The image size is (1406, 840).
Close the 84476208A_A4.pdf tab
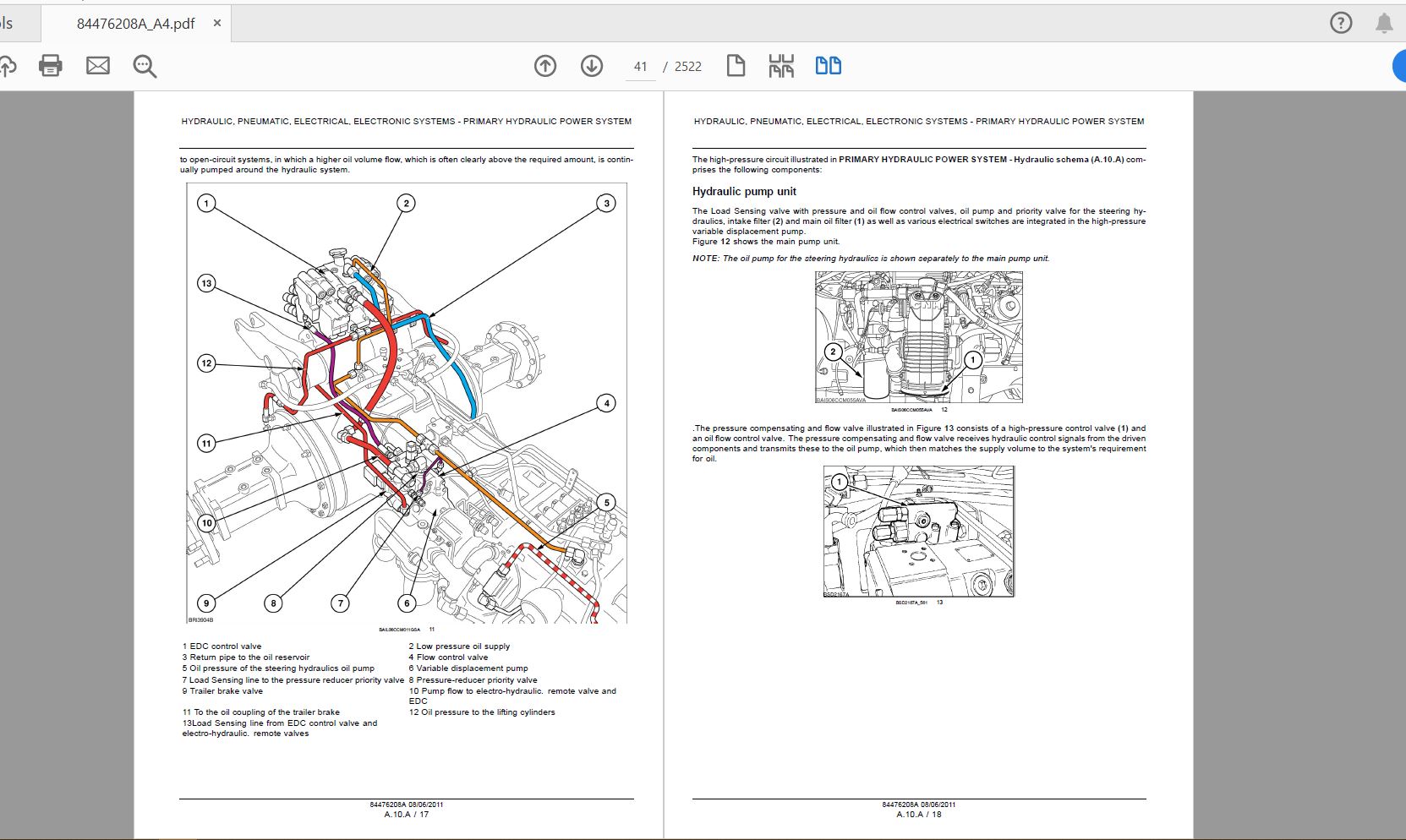[217, 23]
